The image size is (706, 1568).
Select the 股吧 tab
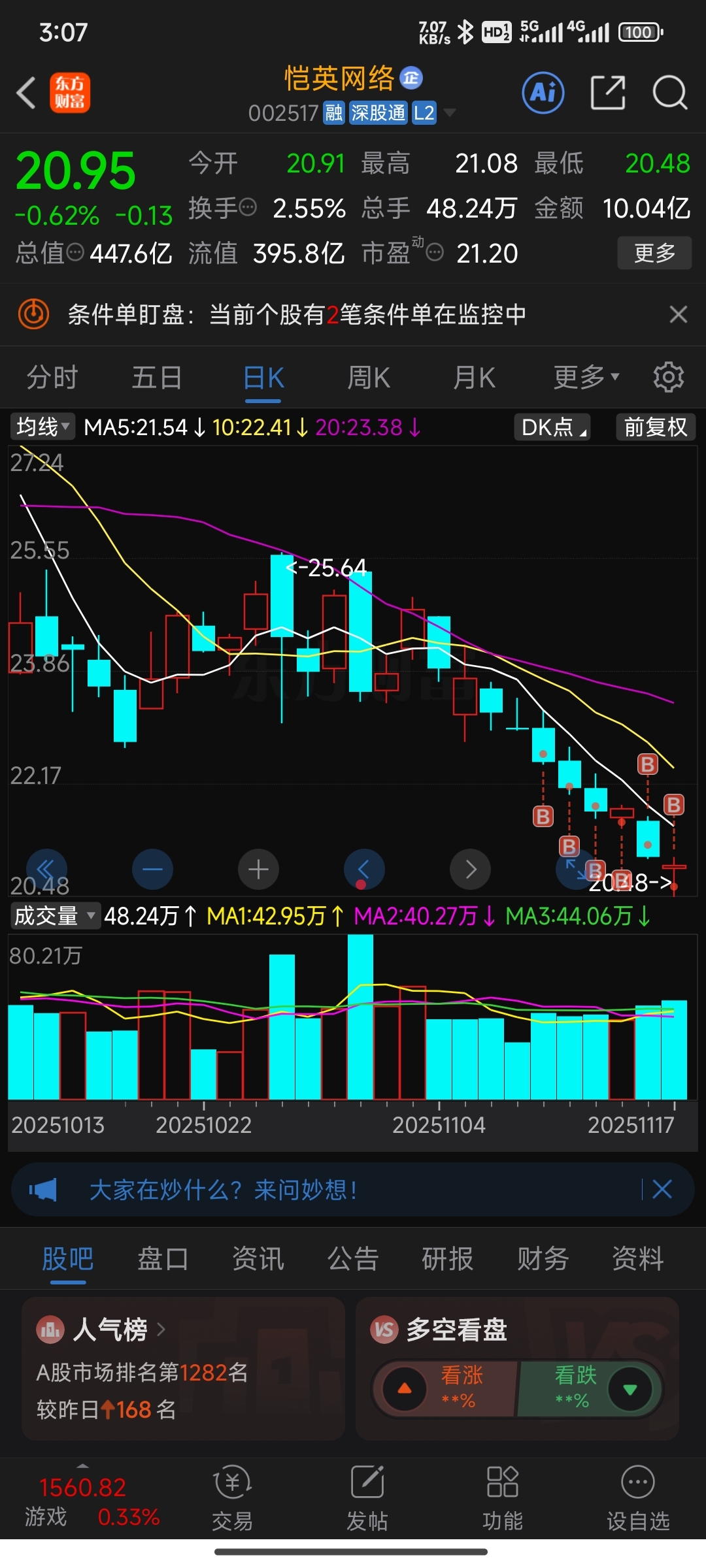point(68,1259)
